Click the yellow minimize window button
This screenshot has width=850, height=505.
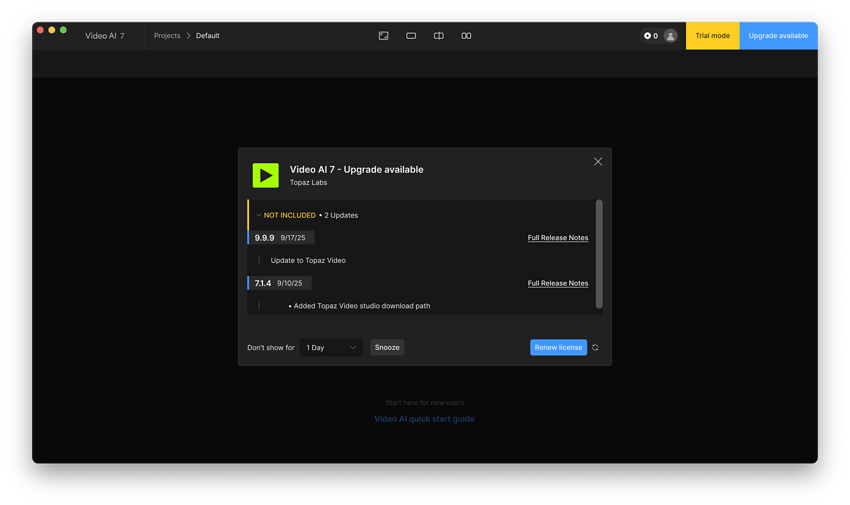(51, 30)
